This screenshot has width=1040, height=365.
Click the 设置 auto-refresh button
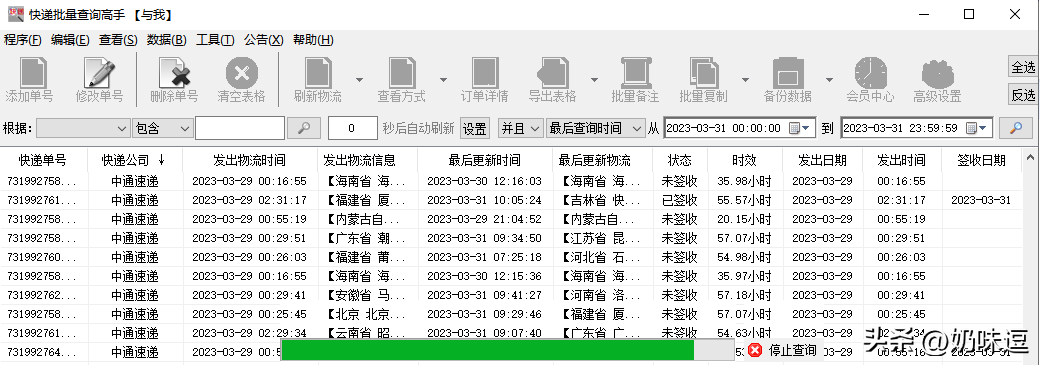pos(474,128)
